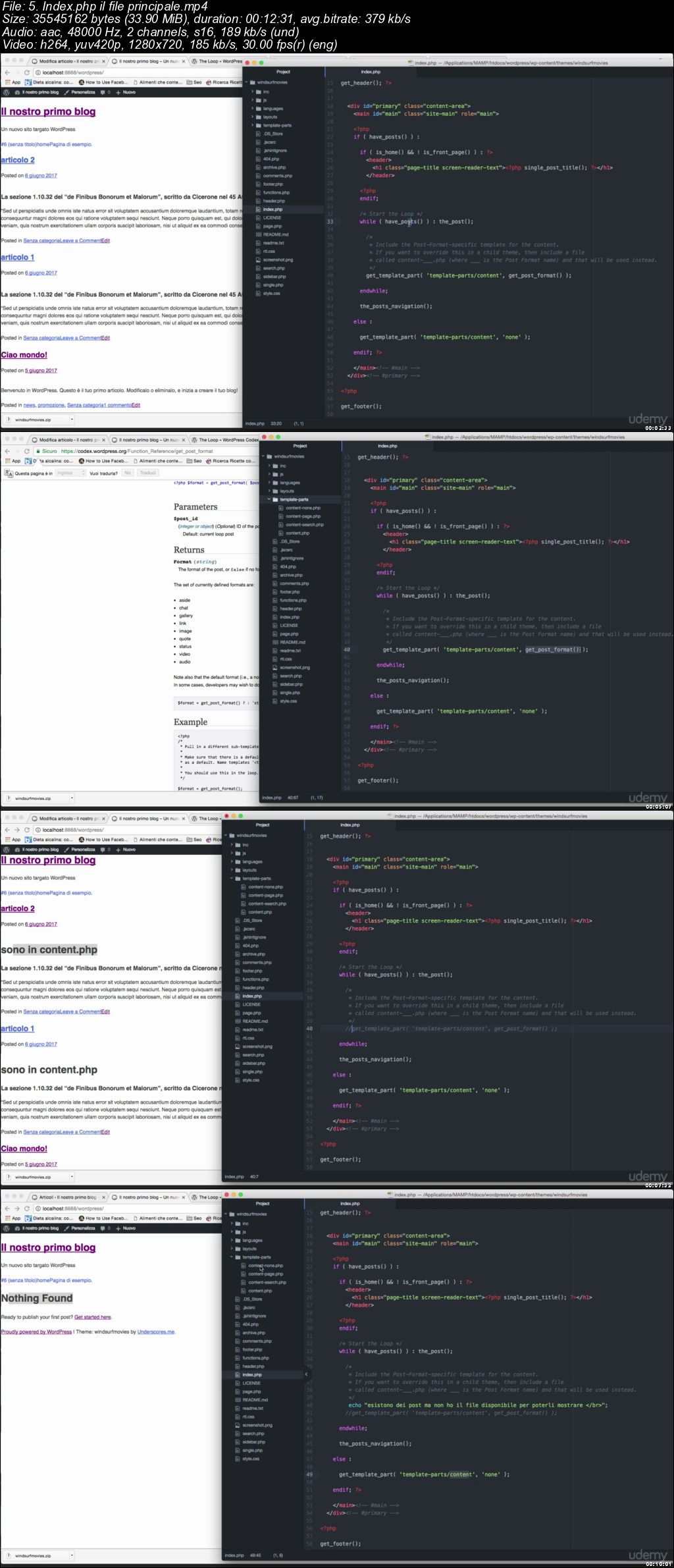Click cursor position "33:20" in status bar
The width and height of the screenshot is (674, 1568).
coord(276,423)
